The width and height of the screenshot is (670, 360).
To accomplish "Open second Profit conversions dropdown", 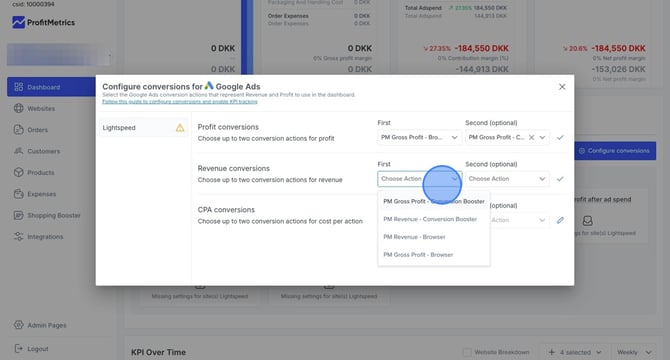I will [507, 138].
